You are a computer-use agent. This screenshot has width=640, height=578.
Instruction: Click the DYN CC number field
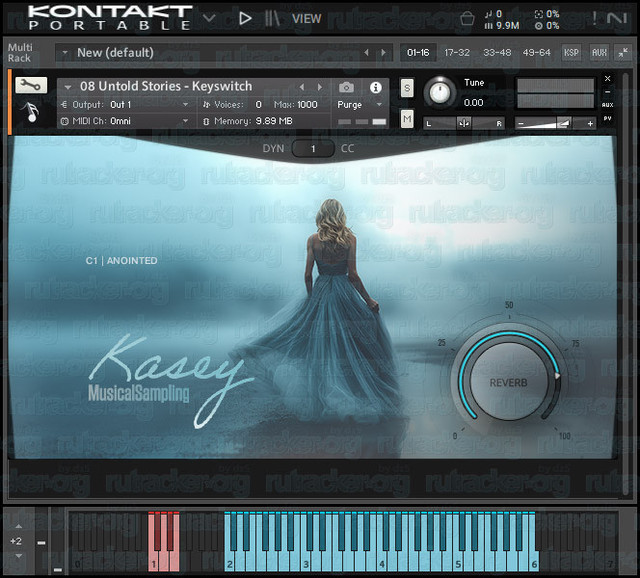tap(313, 149)
